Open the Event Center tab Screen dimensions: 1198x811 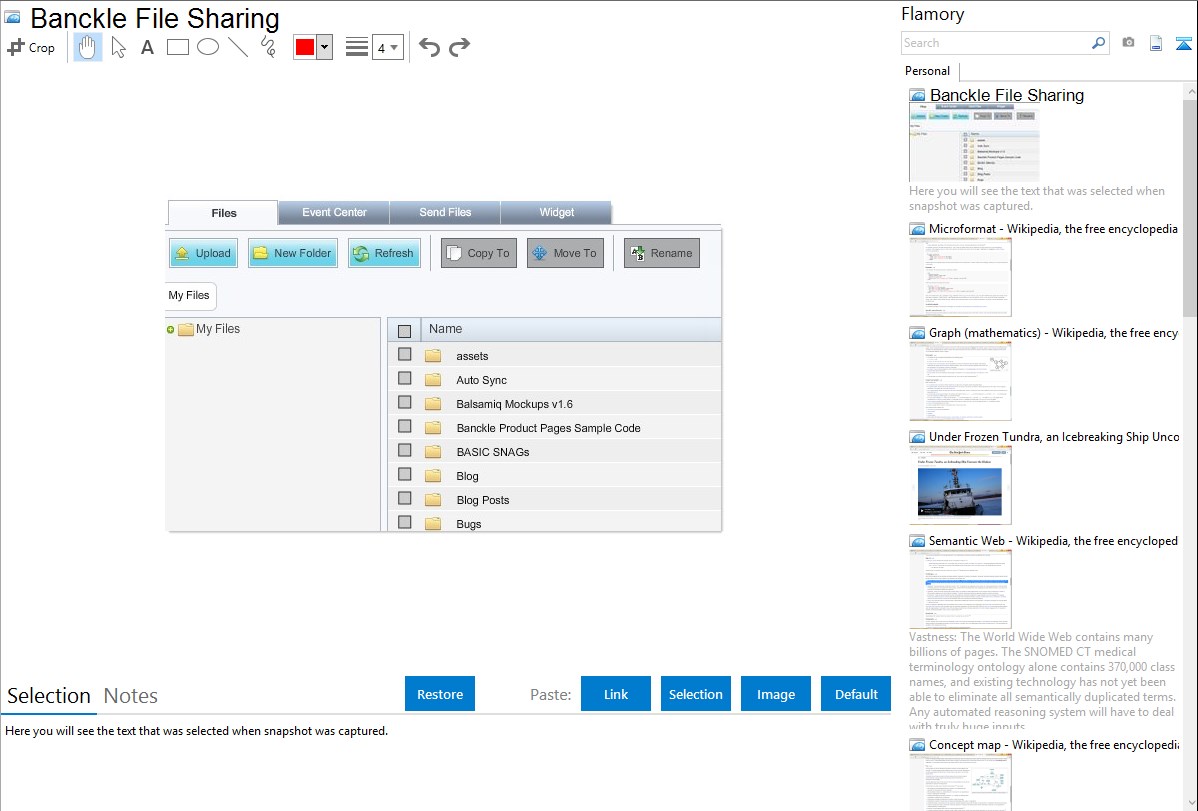[334, 212]
